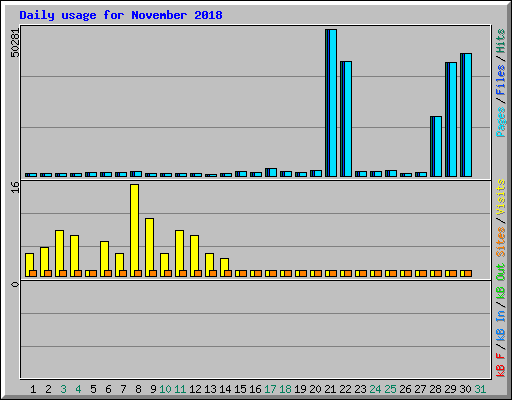Screen dimensions: 512x400
Task: Click green day label 24
Action: [375, 389]
